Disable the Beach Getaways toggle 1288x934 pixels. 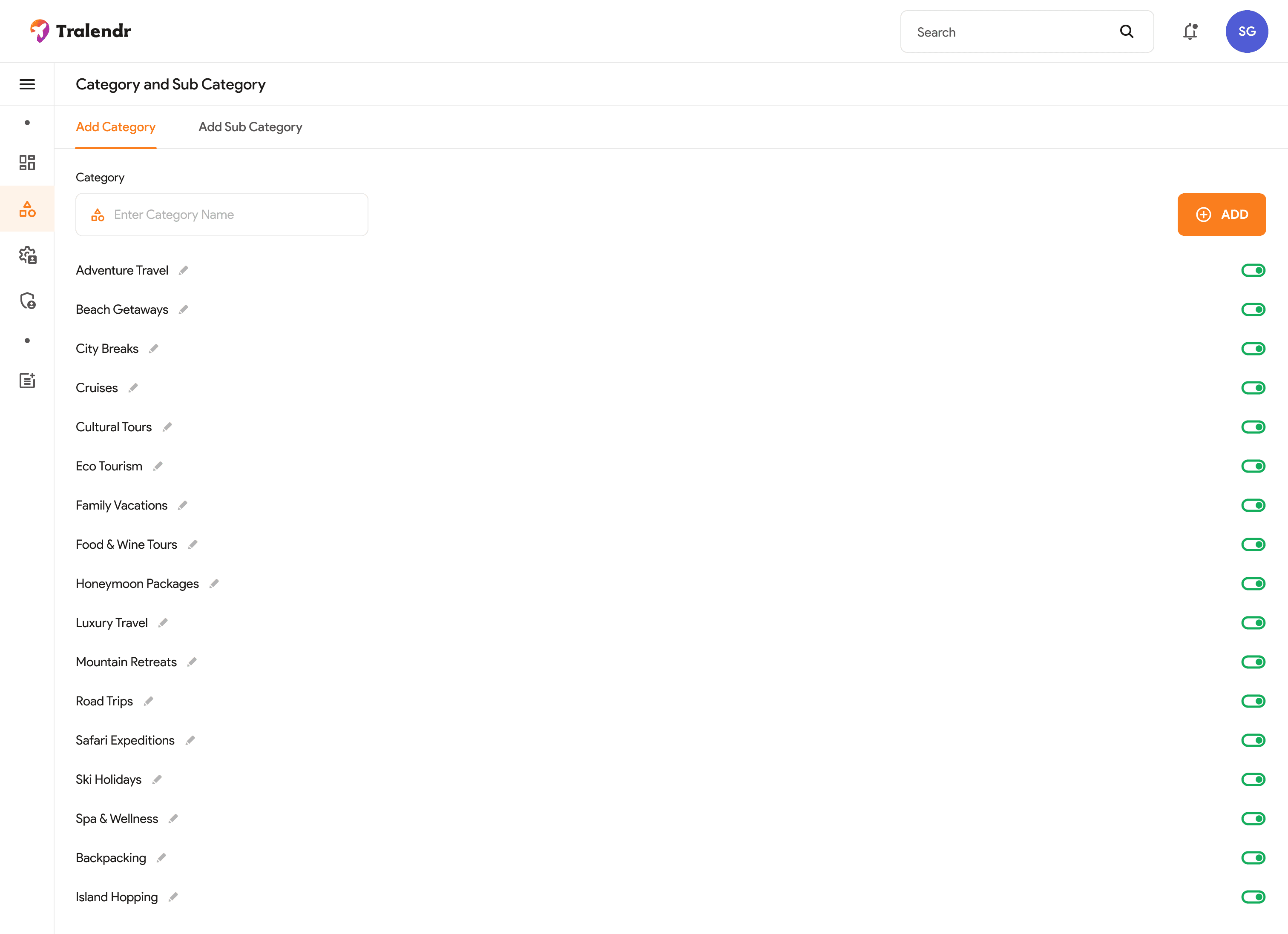tap(1253, 310)
